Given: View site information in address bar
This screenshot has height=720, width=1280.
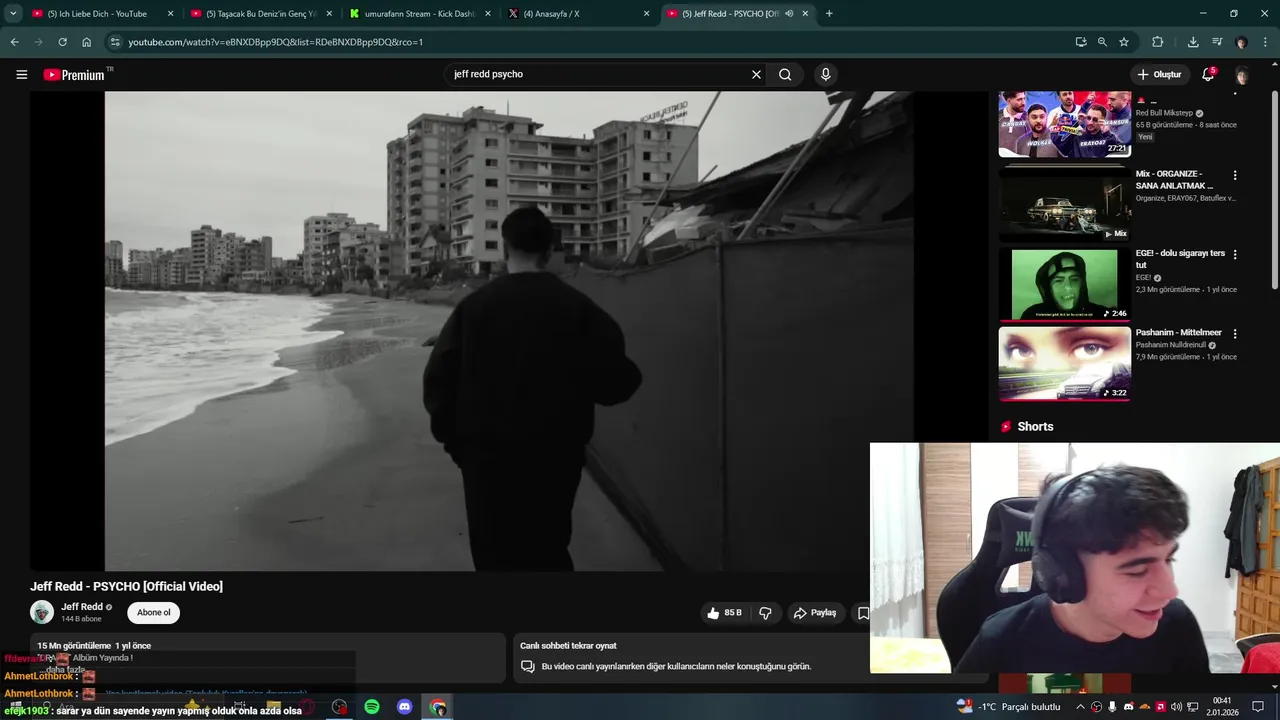Looking at the screenshot, I should coord(115,42).
